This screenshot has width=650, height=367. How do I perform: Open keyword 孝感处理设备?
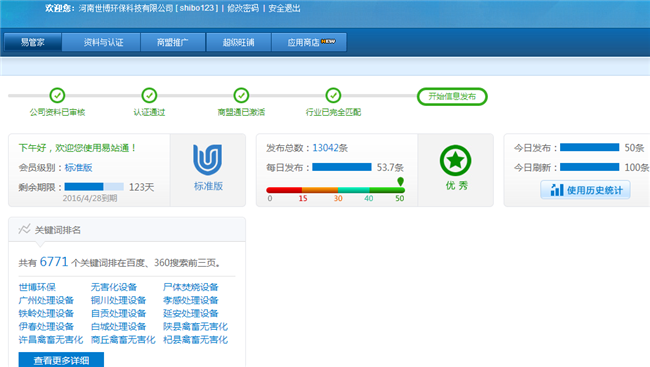(191, 300)
